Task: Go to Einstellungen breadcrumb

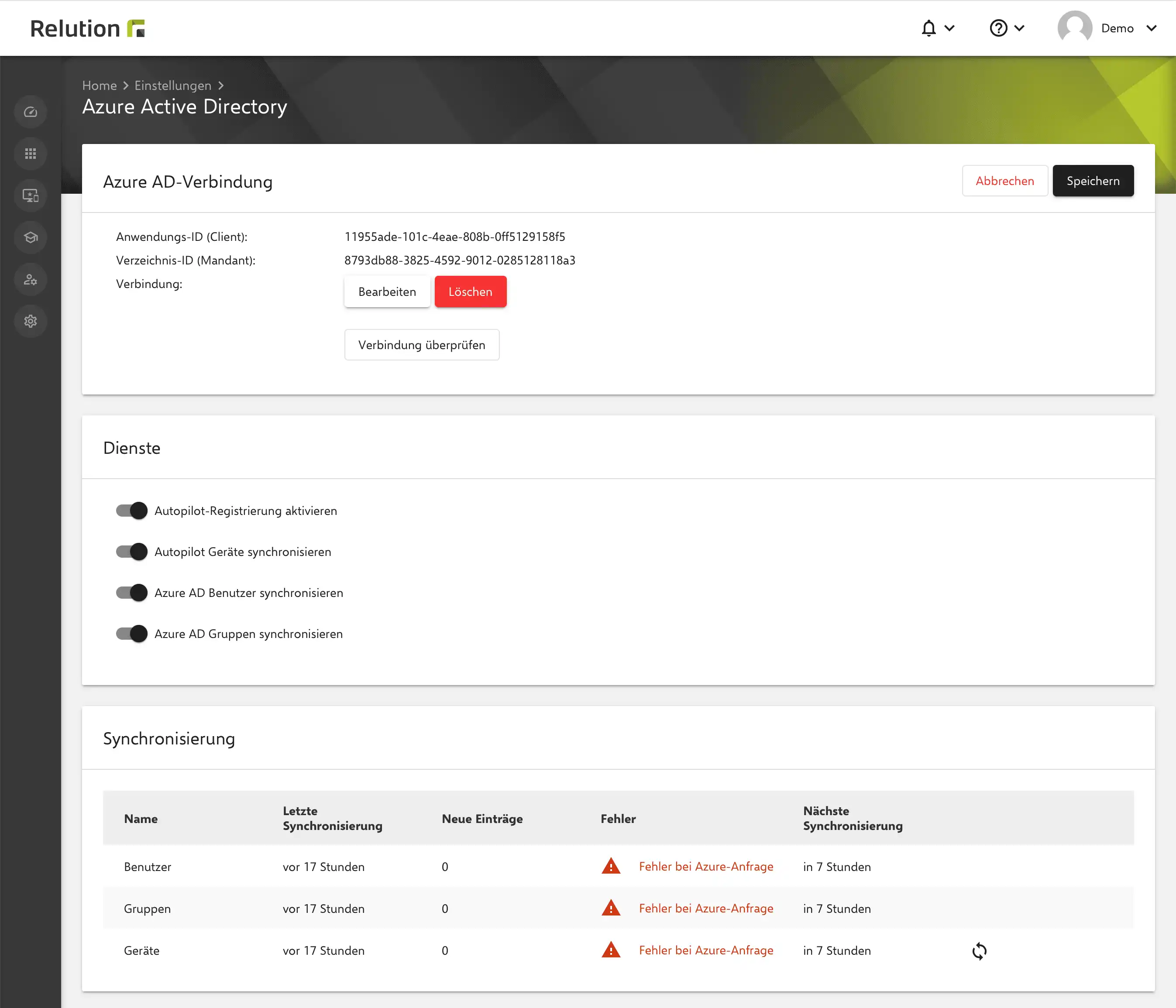Action: 172,85
